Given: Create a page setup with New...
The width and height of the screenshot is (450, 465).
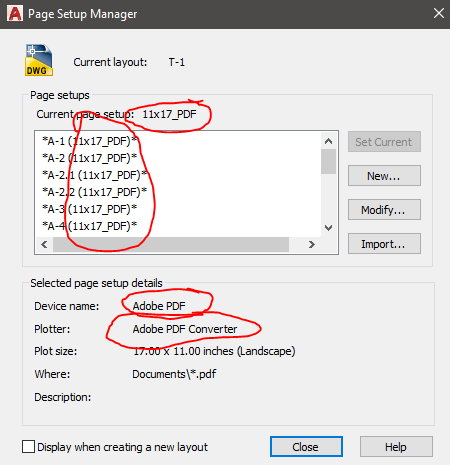Looking at the screenshot, I should pyautogui.click(x=384, y=176).
